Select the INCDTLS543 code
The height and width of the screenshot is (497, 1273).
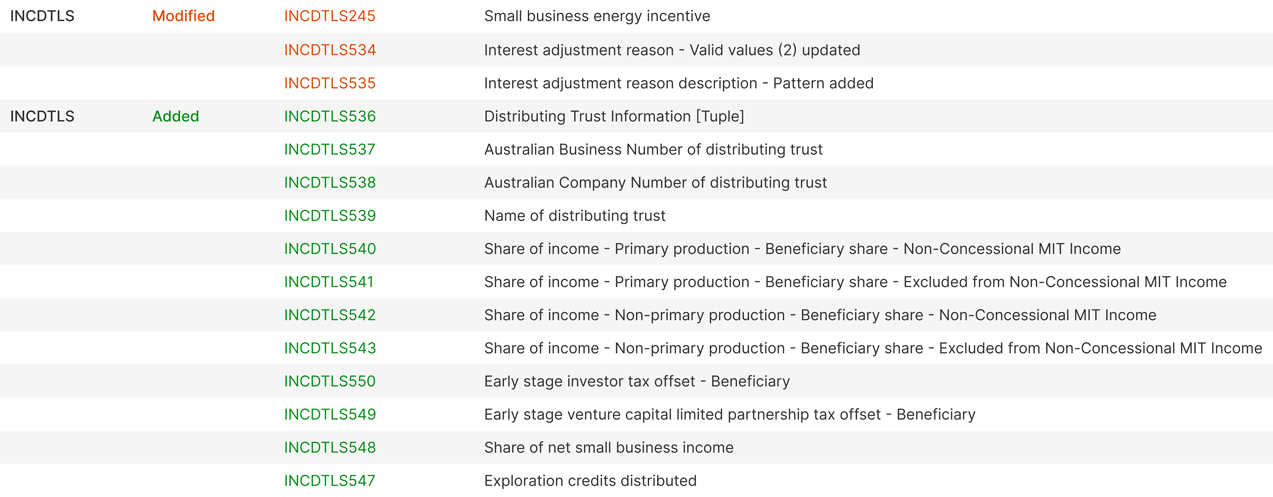pyautogui.click(x=330, y=348)
